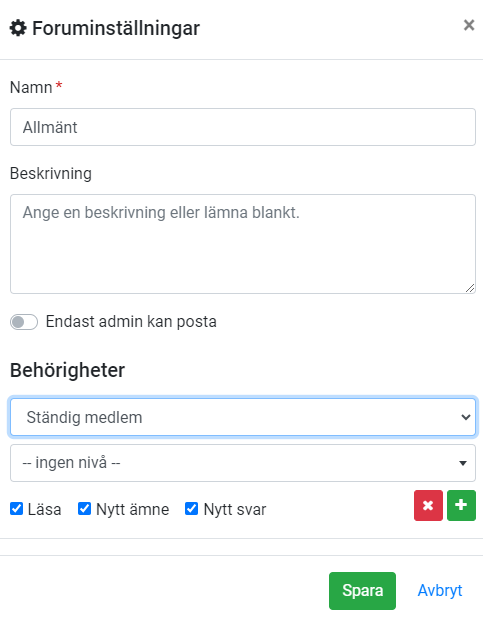Click the Endast admin kan posta label
This screenshot has width=483, height=623.
click(131, 322)
